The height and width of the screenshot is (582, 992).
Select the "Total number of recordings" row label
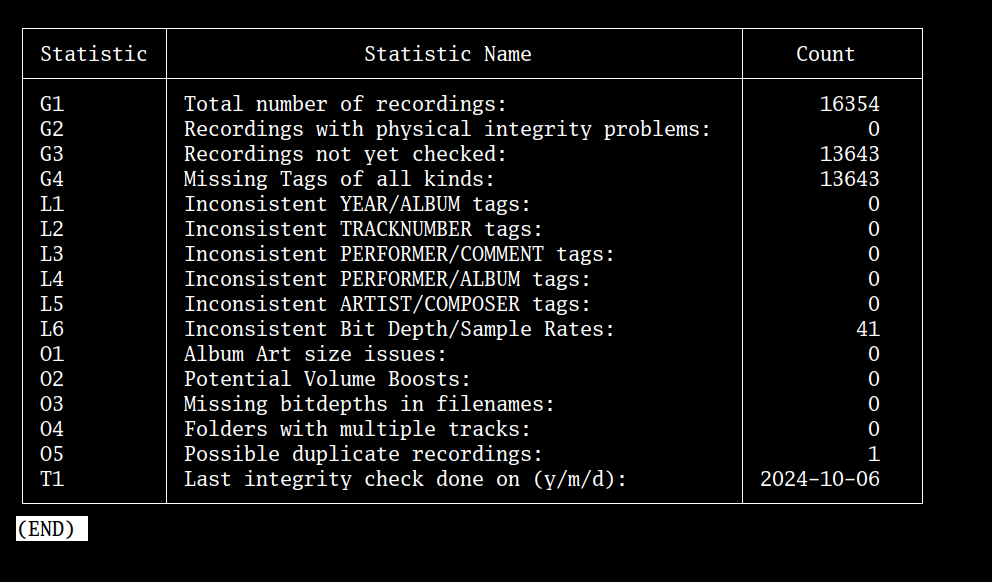tap(345, 104)
